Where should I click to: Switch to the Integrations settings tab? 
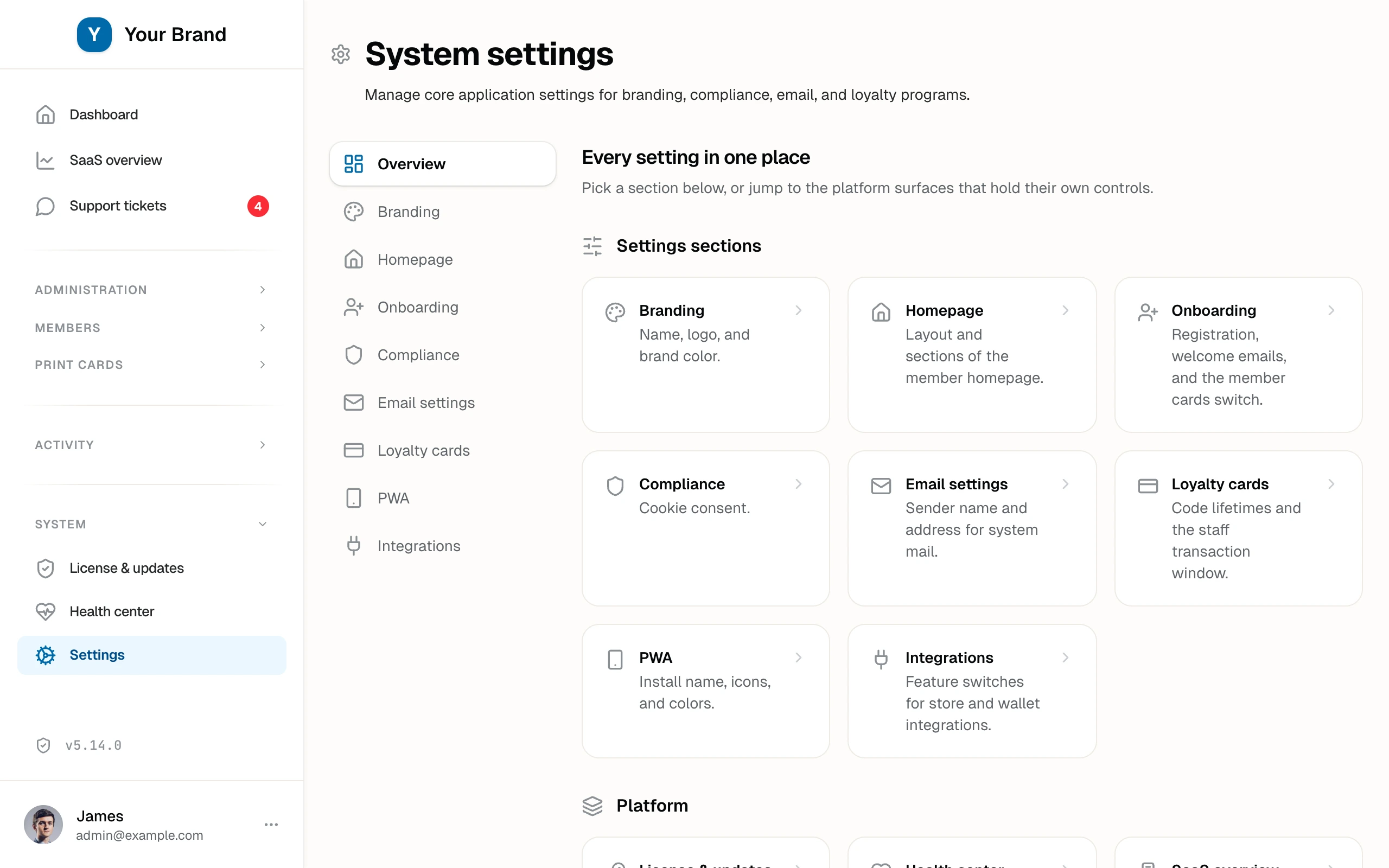point(443,546)
